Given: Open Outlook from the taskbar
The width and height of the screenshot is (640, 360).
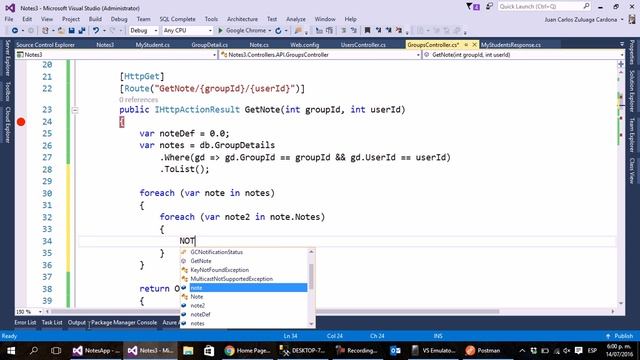Looking at the screenshot, I should (395, 351).
